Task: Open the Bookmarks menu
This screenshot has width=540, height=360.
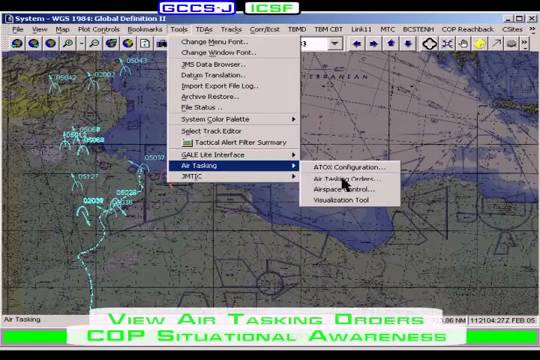Action: point(145,30)
